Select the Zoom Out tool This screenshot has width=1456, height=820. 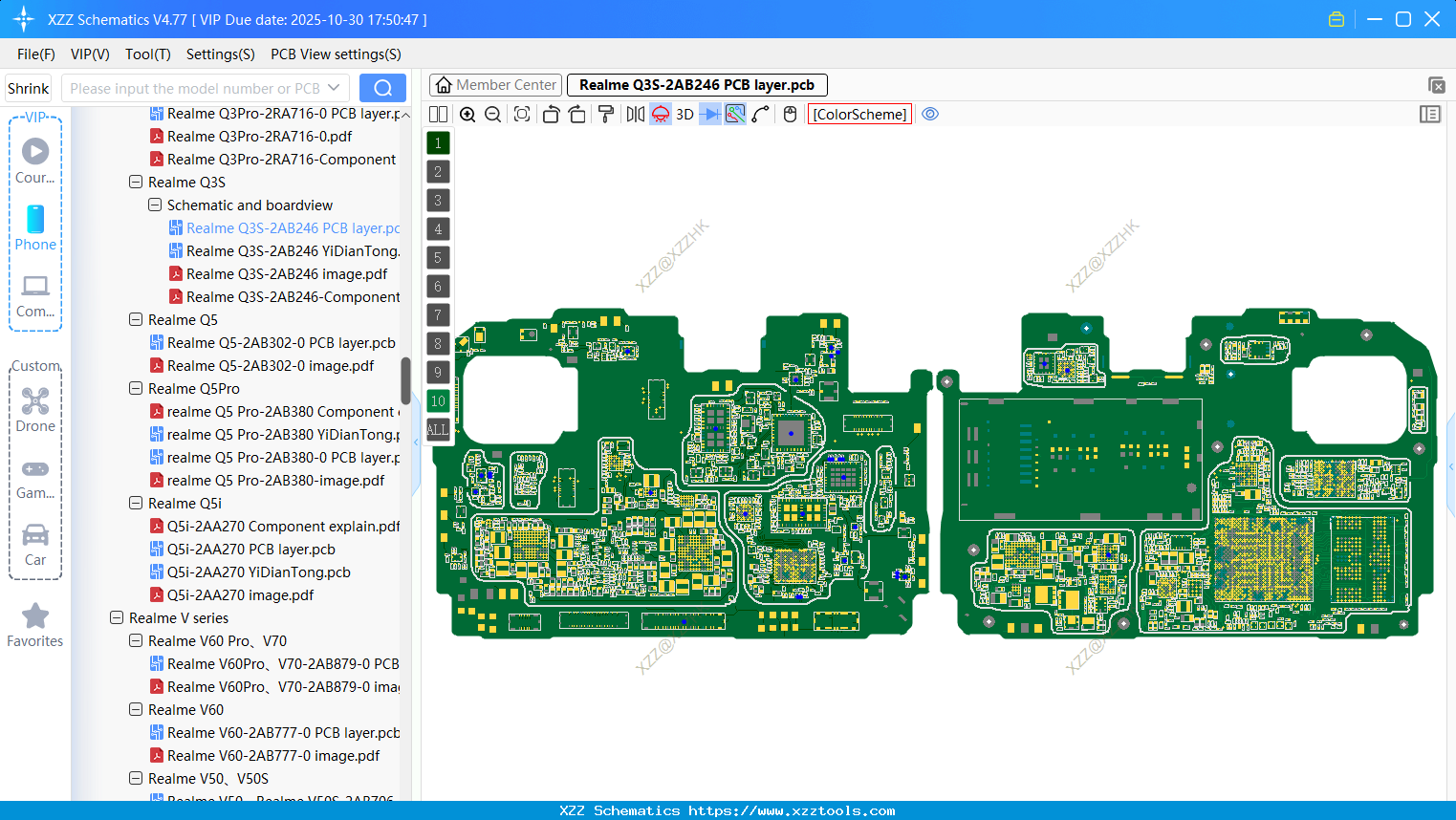coord(491,114)
